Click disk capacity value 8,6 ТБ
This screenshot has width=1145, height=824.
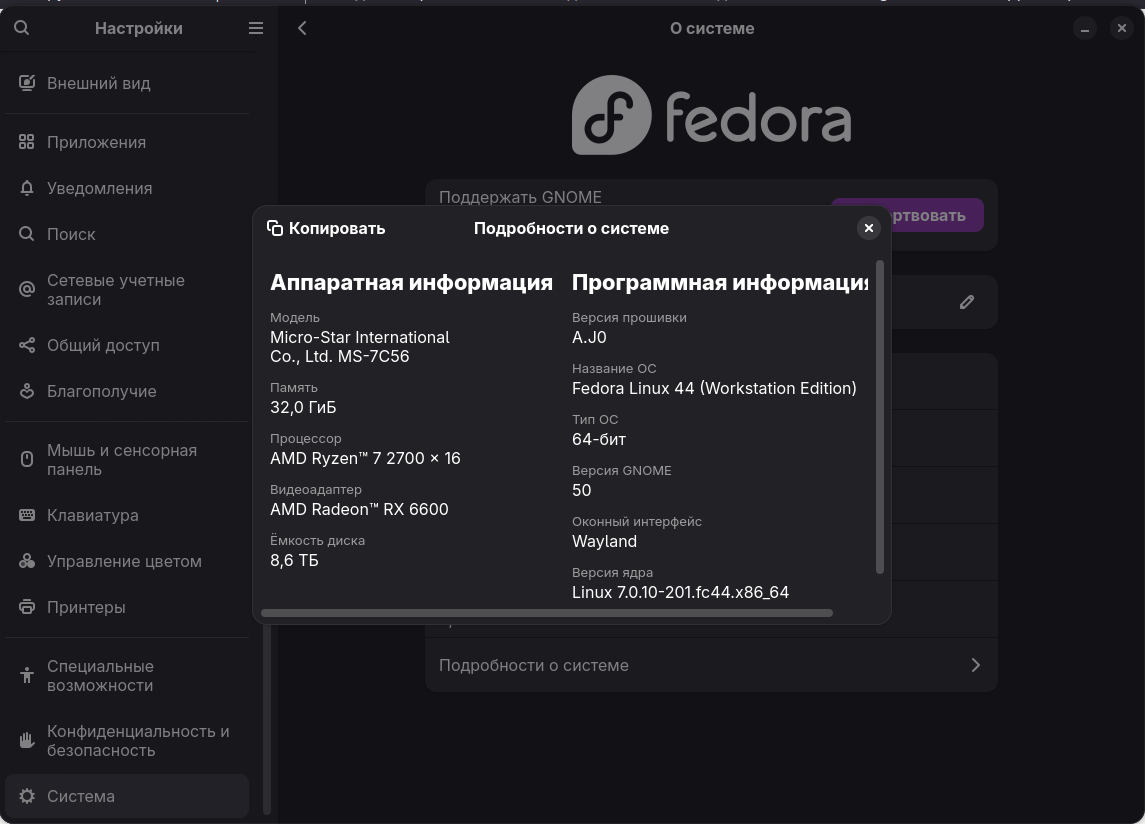(x=294, y=560)
